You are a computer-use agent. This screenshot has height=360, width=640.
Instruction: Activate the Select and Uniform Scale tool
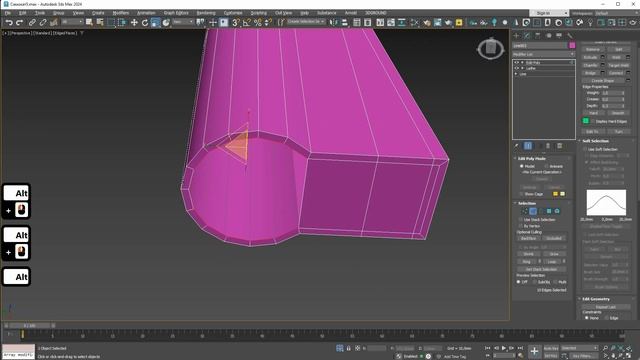click(155, 23)
